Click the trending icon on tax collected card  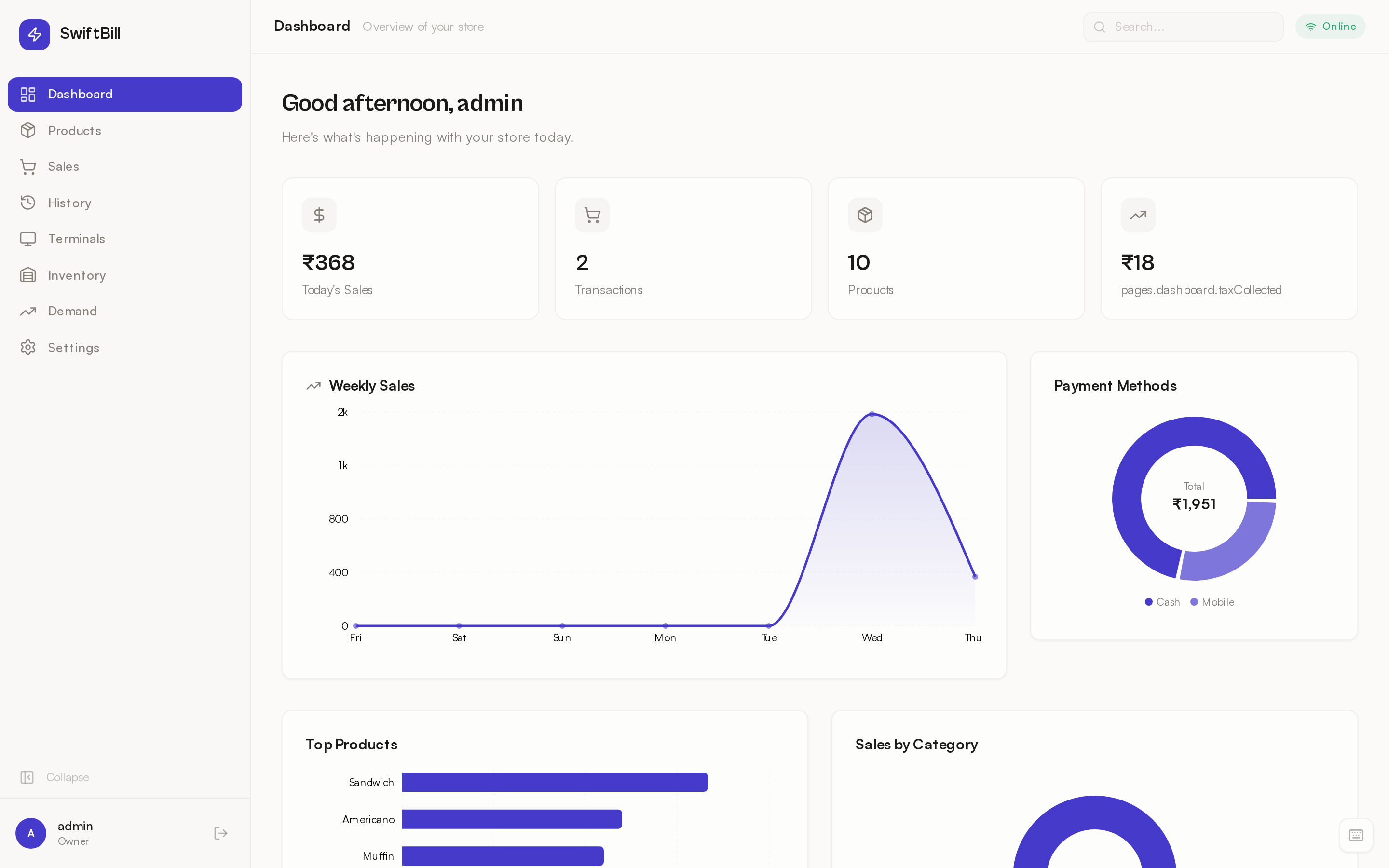(x=1138, y=215)
